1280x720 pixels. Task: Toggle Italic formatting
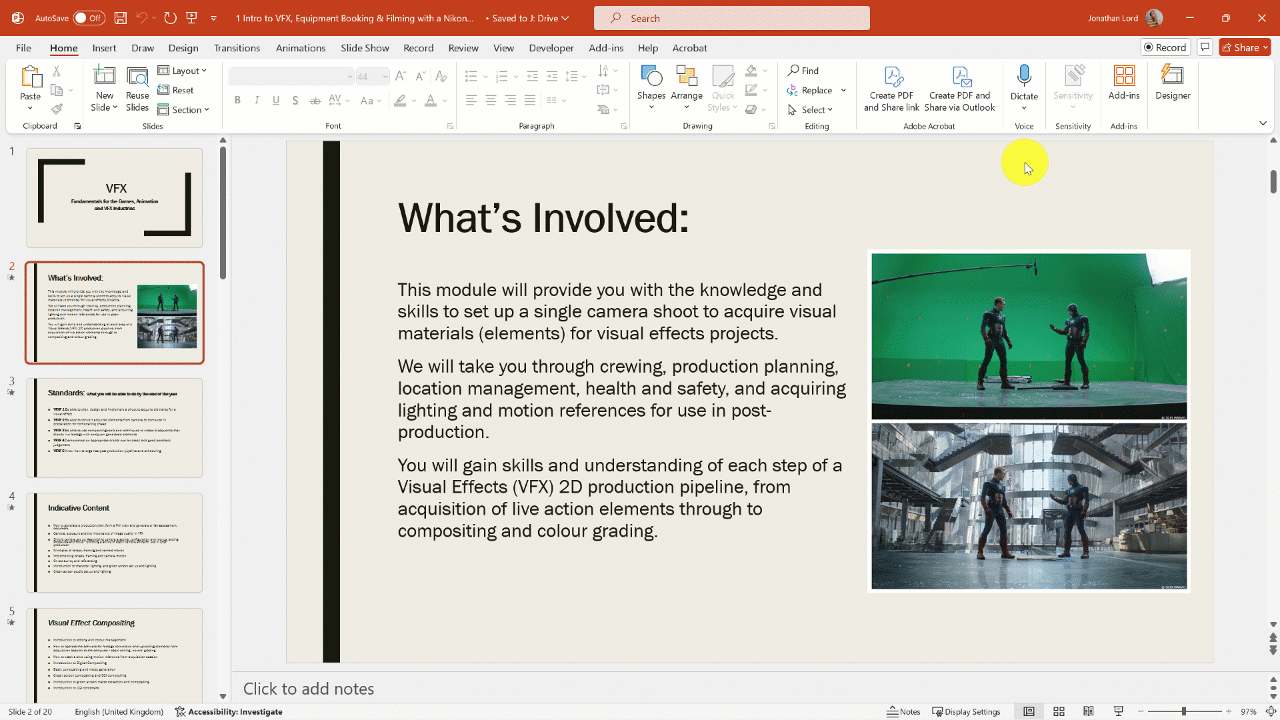point(257,100)
